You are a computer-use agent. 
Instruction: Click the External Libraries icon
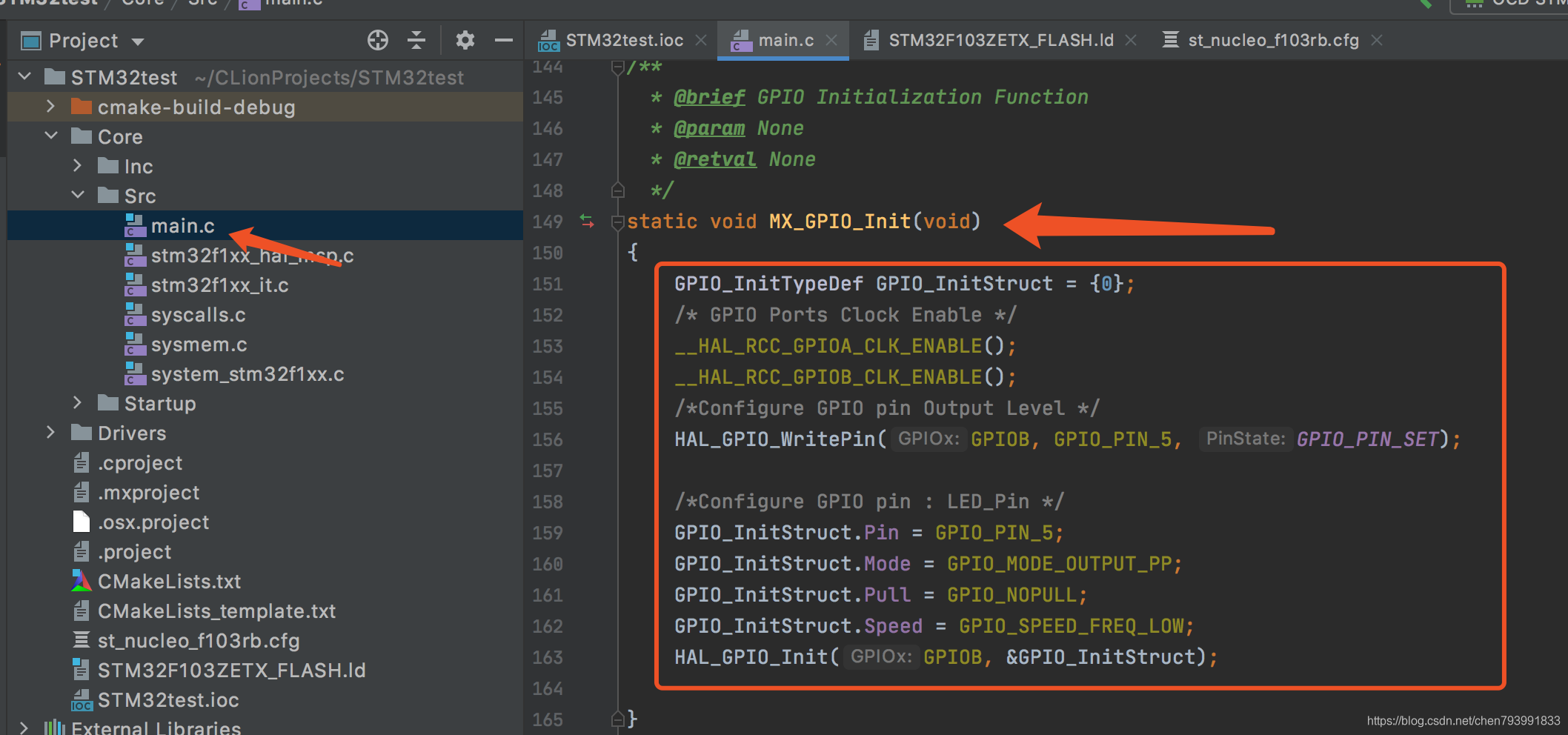[55, 728]
